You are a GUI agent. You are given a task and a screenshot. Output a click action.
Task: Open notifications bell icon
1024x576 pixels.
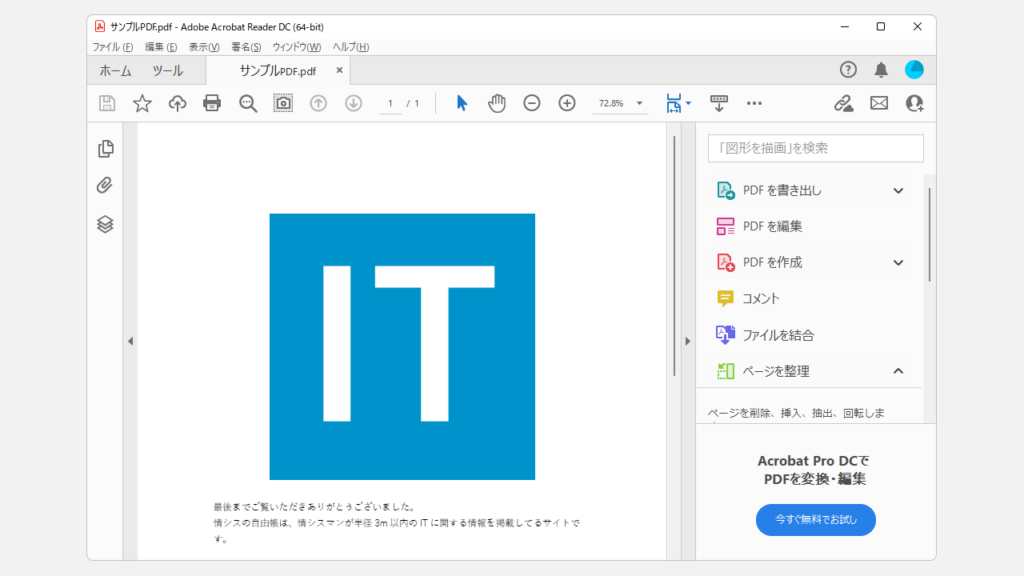pos(881,70)
